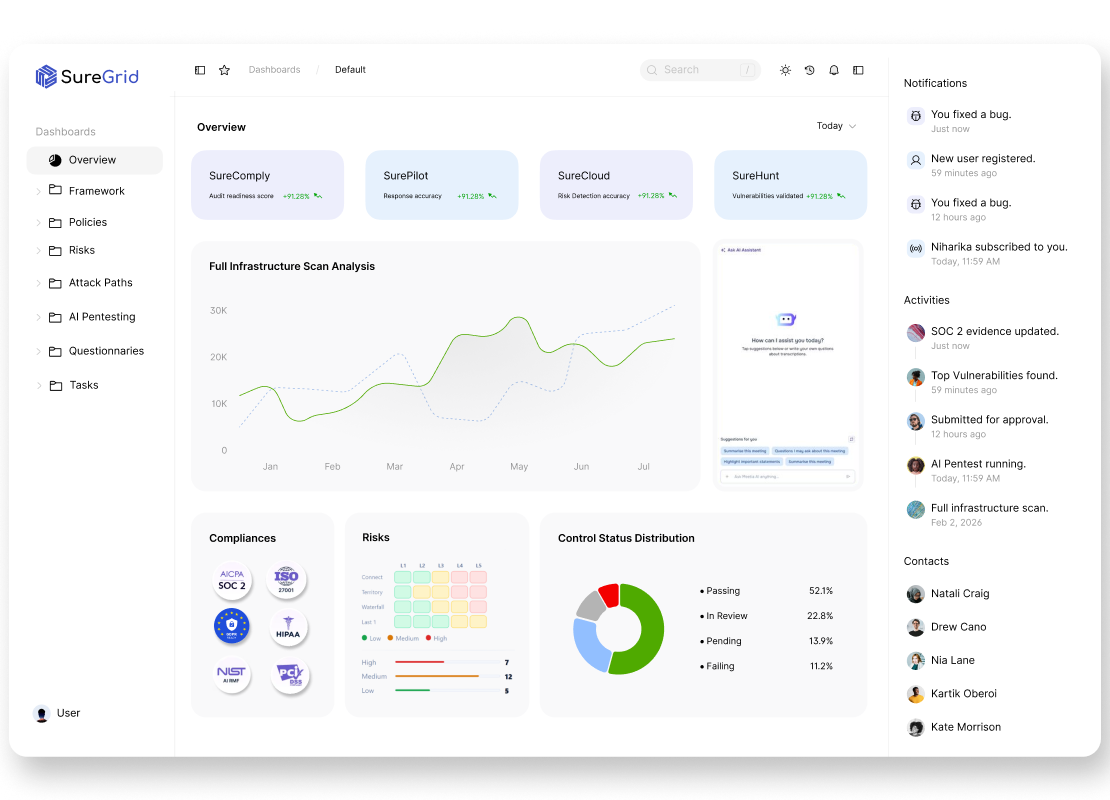Click 'Highlight important statements' suggestion
The image size is (1110, 800).
751,462
